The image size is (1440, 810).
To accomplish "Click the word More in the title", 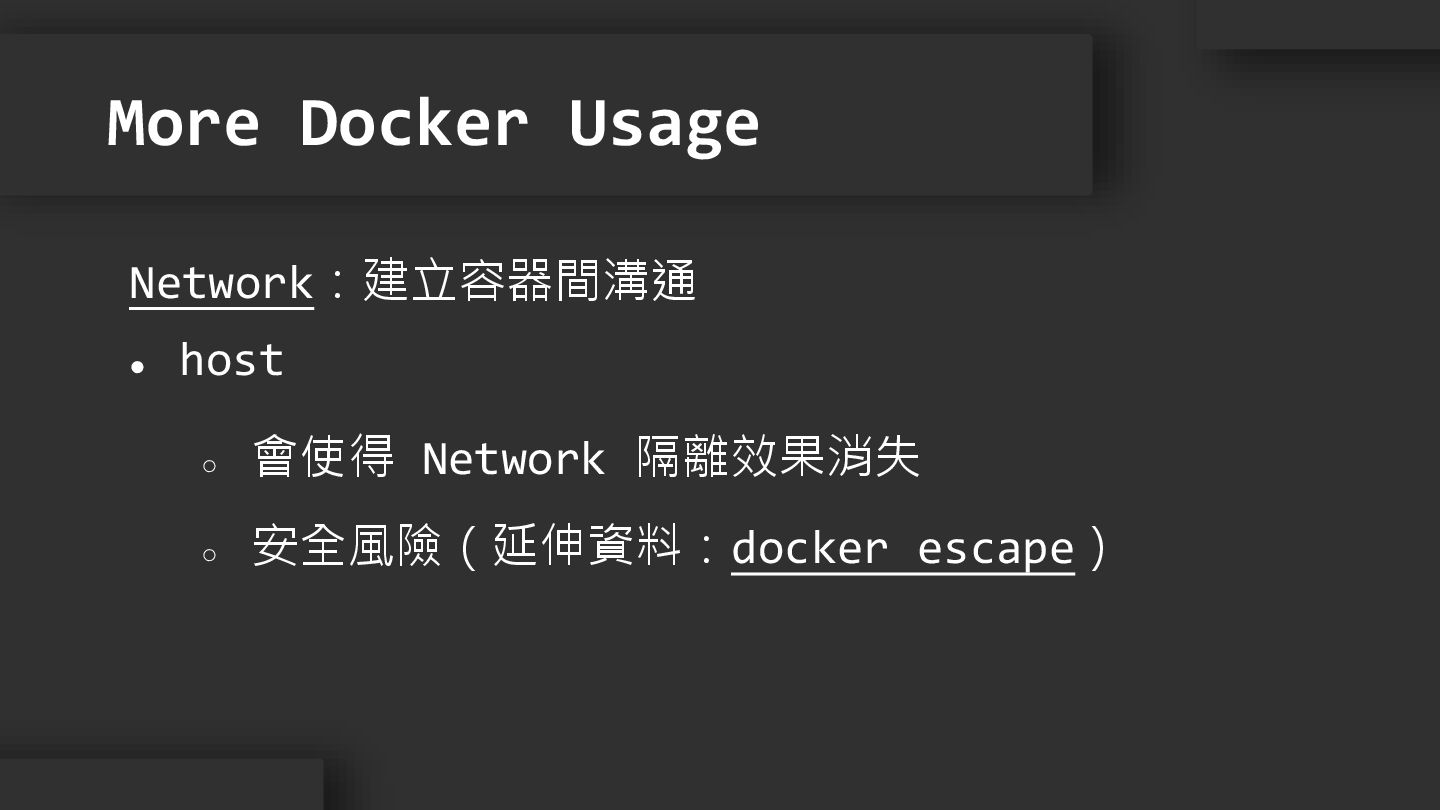I will pos(183,123).
